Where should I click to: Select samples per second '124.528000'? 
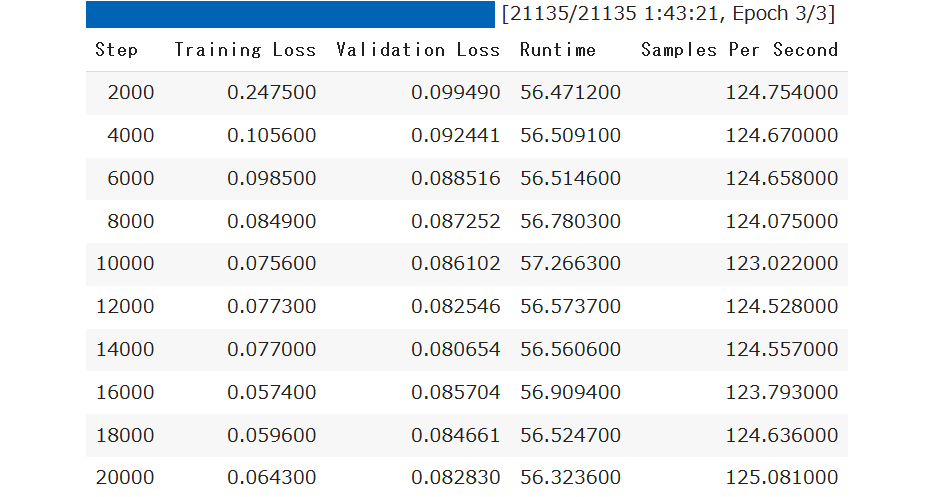782,307
